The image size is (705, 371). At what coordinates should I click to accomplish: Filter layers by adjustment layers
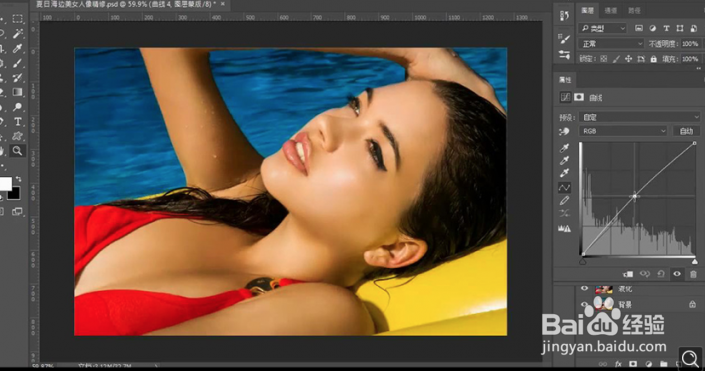(x=652, y=28)
